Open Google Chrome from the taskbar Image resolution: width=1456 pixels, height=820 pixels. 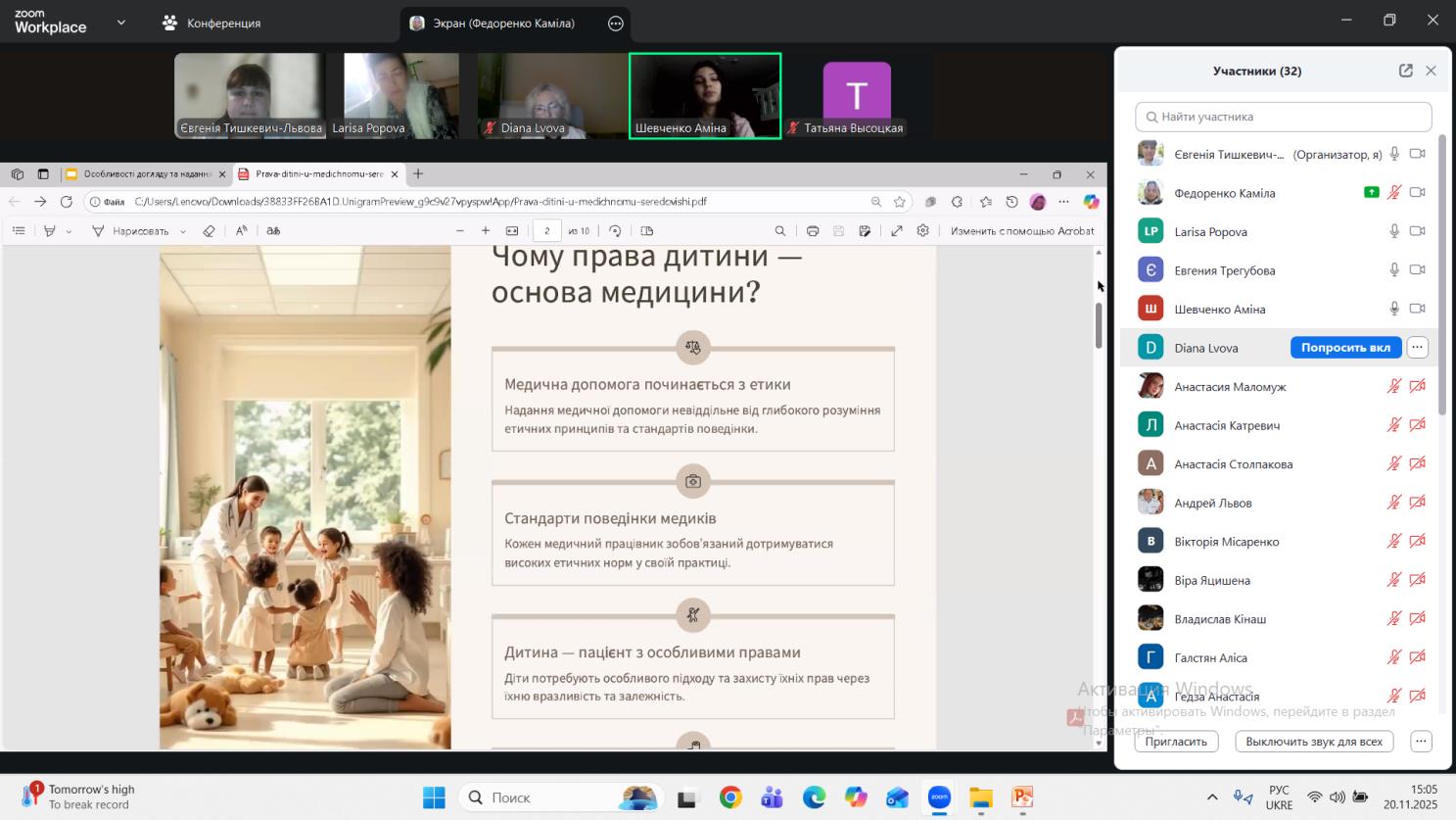[730, 797]
